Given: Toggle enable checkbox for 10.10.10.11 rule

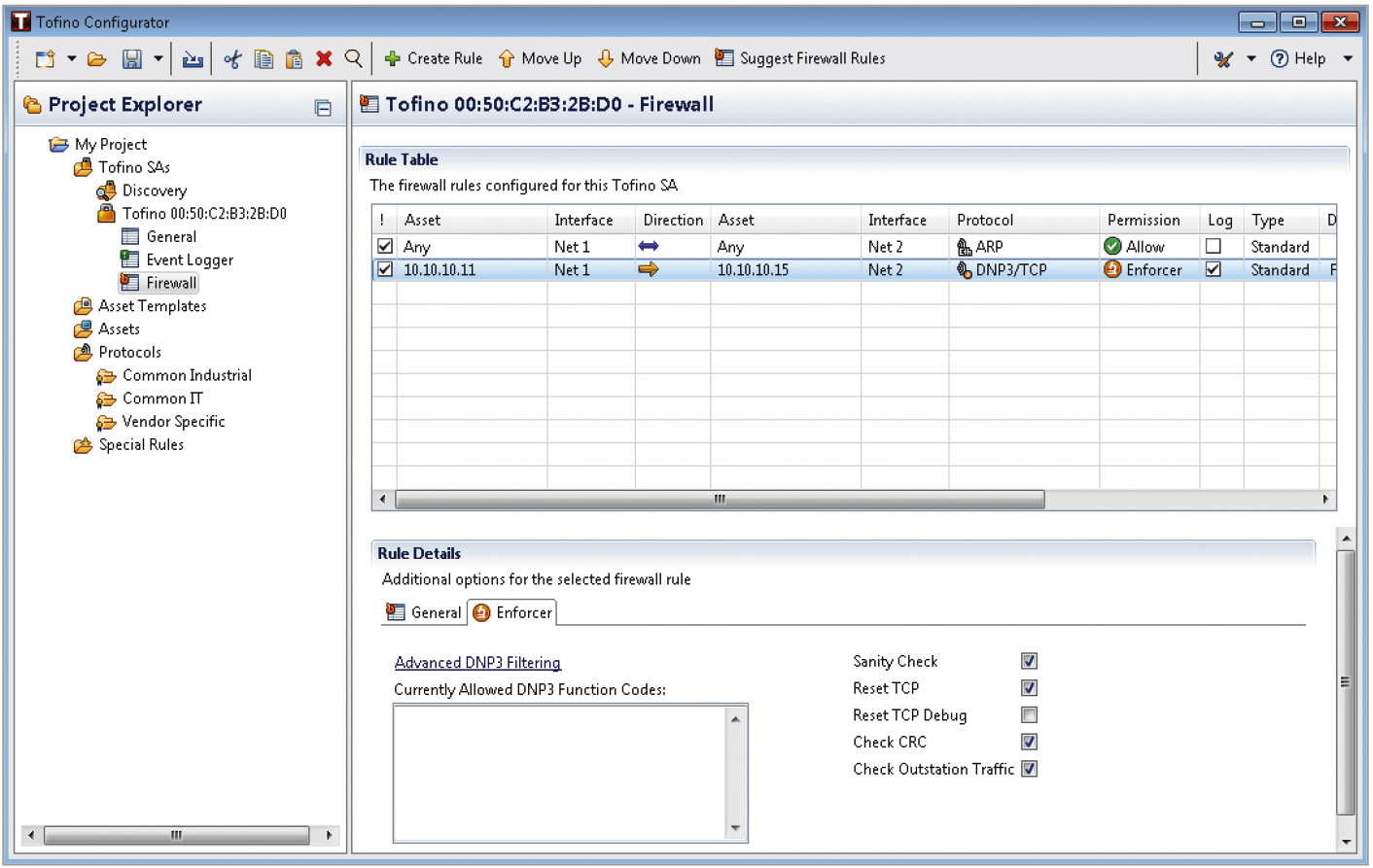Looking at the screenshot, I should click(385, 270).
